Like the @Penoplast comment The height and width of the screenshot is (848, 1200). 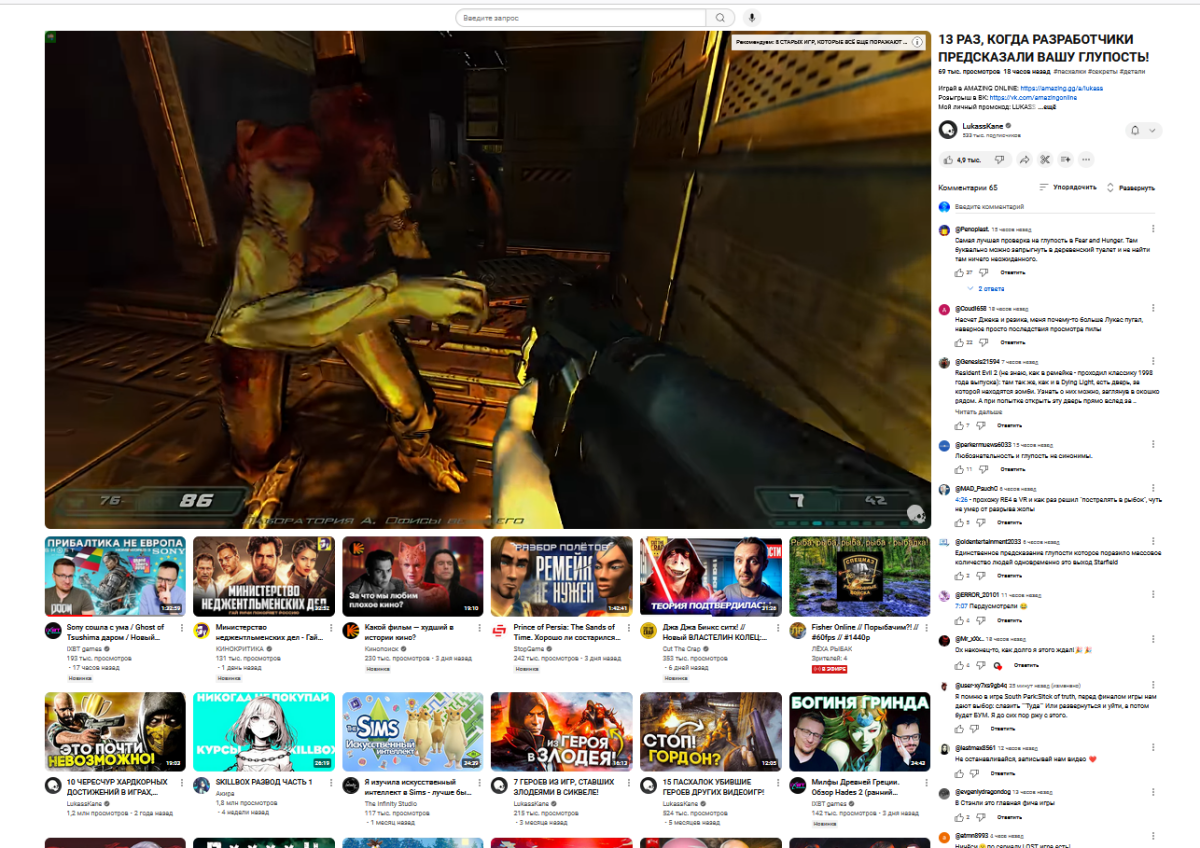click(960, 272)
